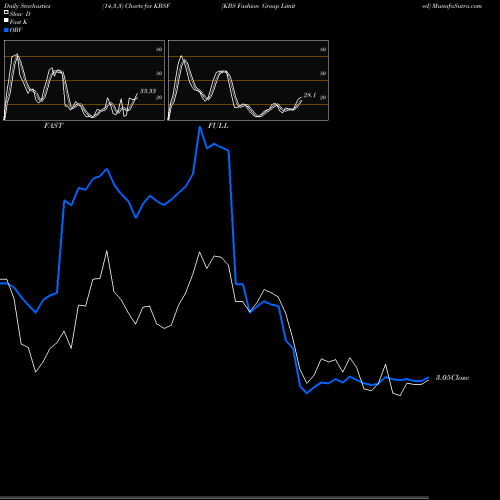Viewport: 500px width, 500px height.
Task: Click the Fast K legend swatch
Action: click(x=6, y=20)
